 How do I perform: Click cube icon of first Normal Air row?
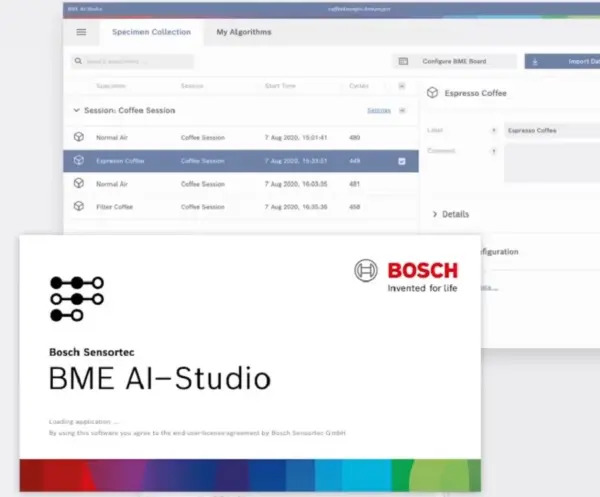pyautogui.click(x=79, y=136)
